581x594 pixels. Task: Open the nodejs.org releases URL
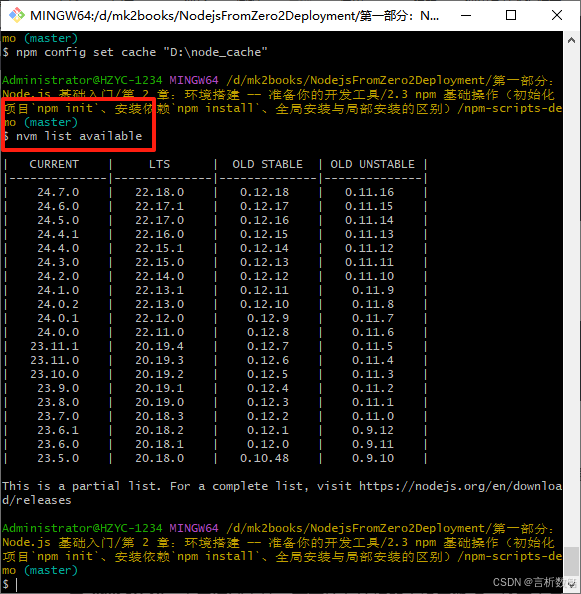(460, 486)
